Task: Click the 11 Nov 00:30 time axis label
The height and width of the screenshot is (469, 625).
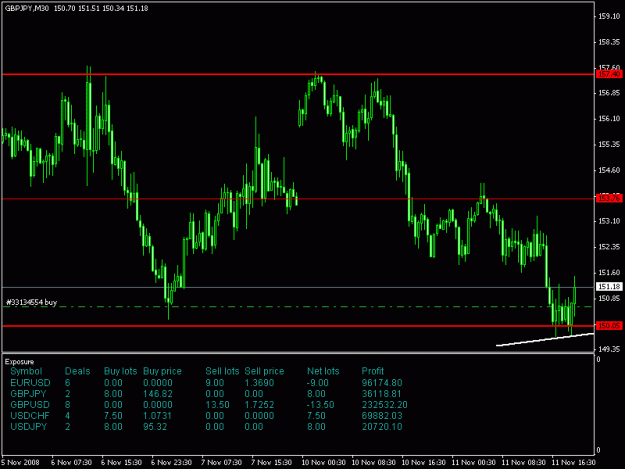Action: [x=473, y=462]
